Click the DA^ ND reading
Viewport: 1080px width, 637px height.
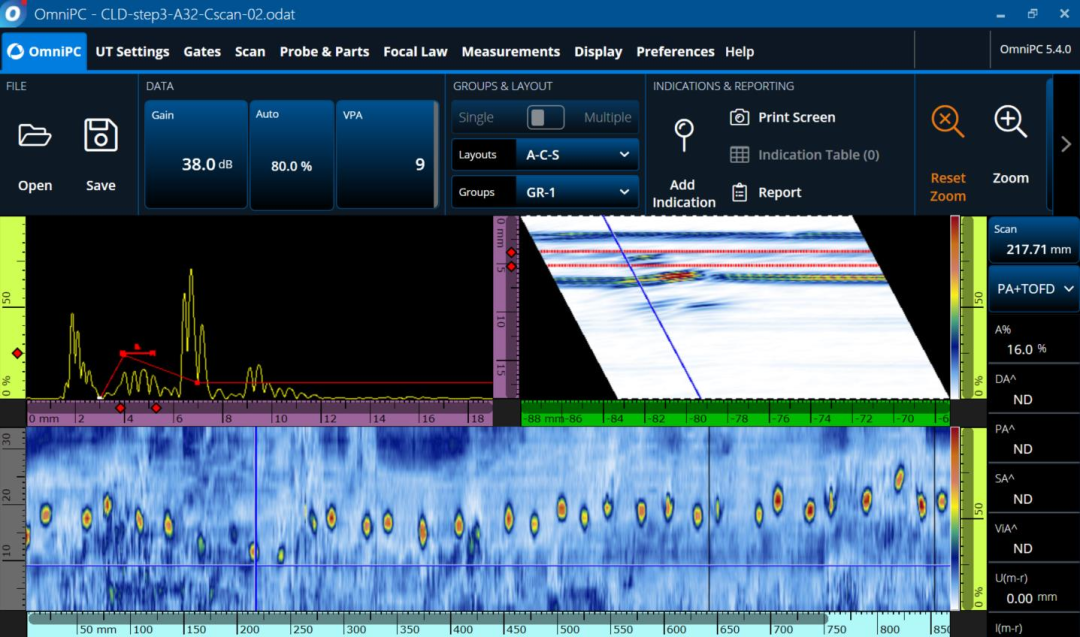click(1033, 390)
